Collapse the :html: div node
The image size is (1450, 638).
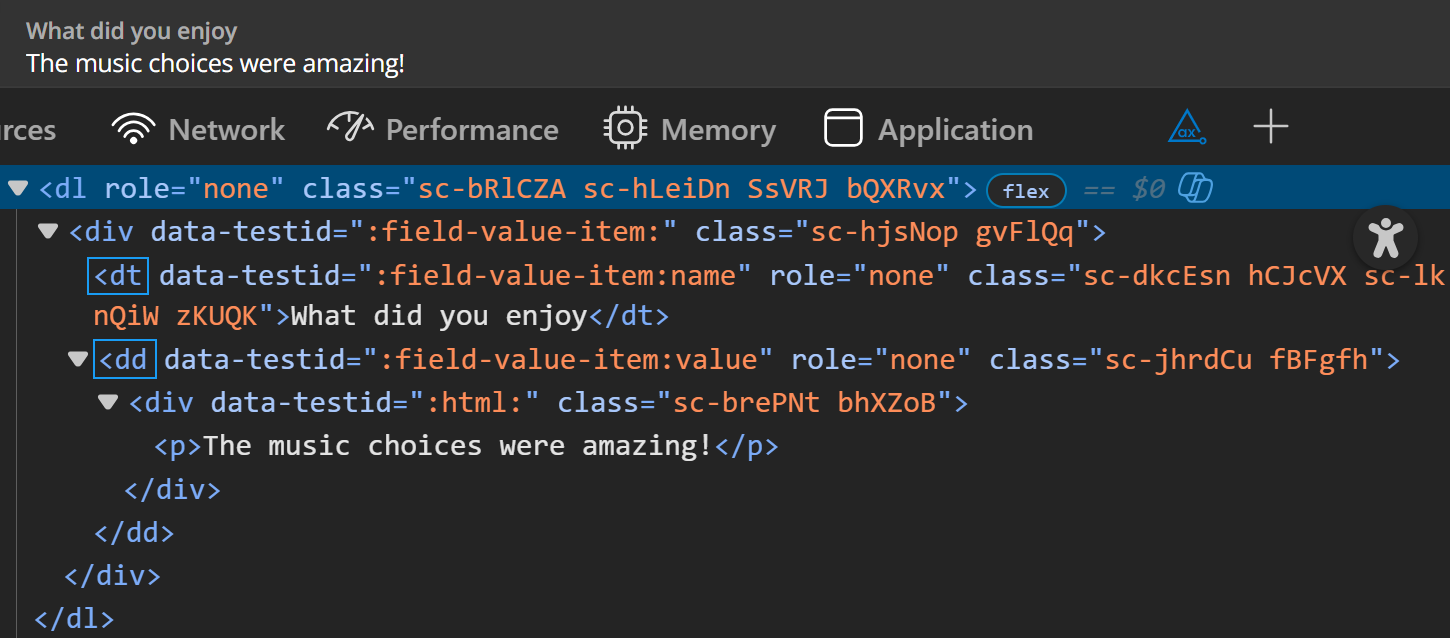click(x=107, y=402)
